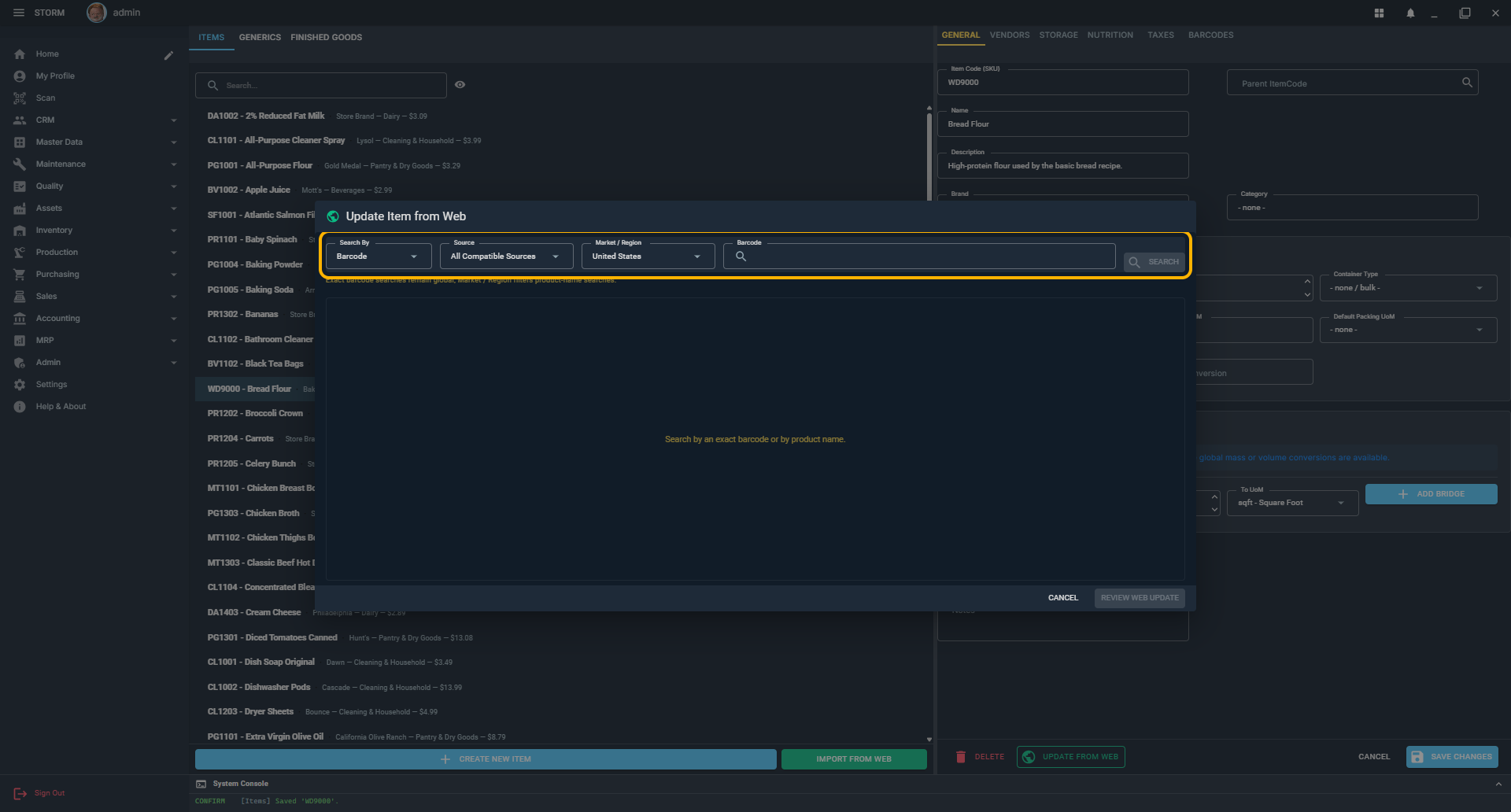This screenshot has width=1511, height=812.
Task: Select PG1101 - Extra Virgin Olive Oil row
Action: coord(561,736)
